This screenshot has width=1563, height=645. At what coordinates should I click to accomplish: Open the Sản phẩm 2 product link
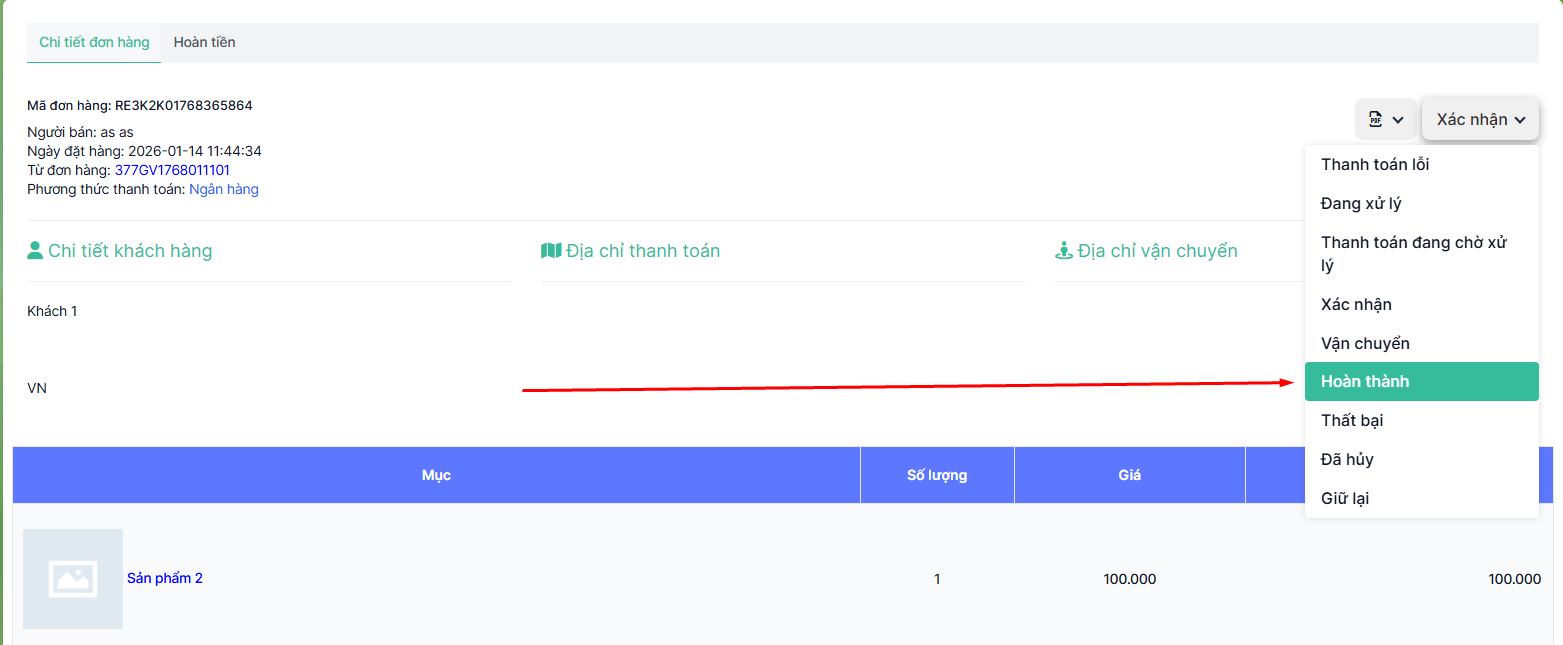point(165,578)
